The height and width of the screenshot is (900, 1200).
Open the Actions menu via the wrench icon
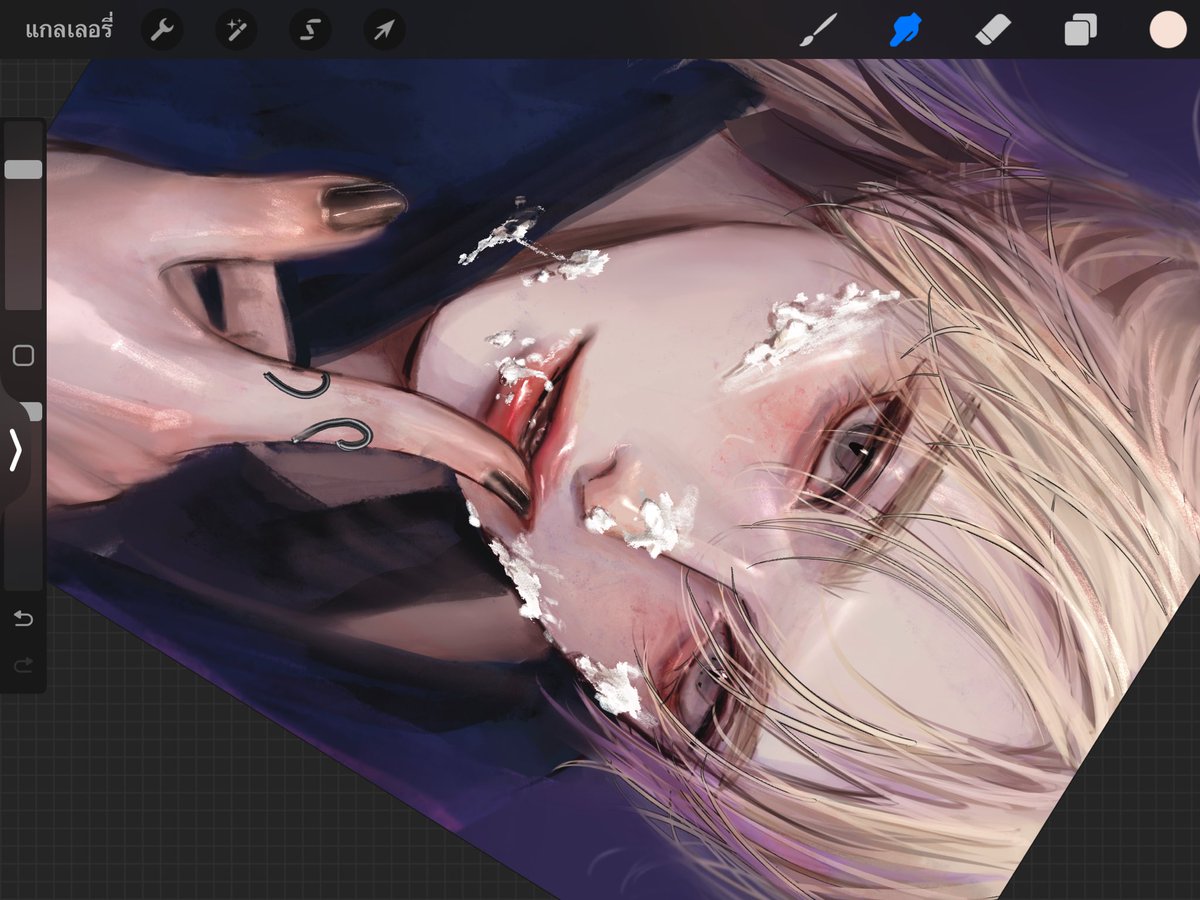(x=160, y=29)
